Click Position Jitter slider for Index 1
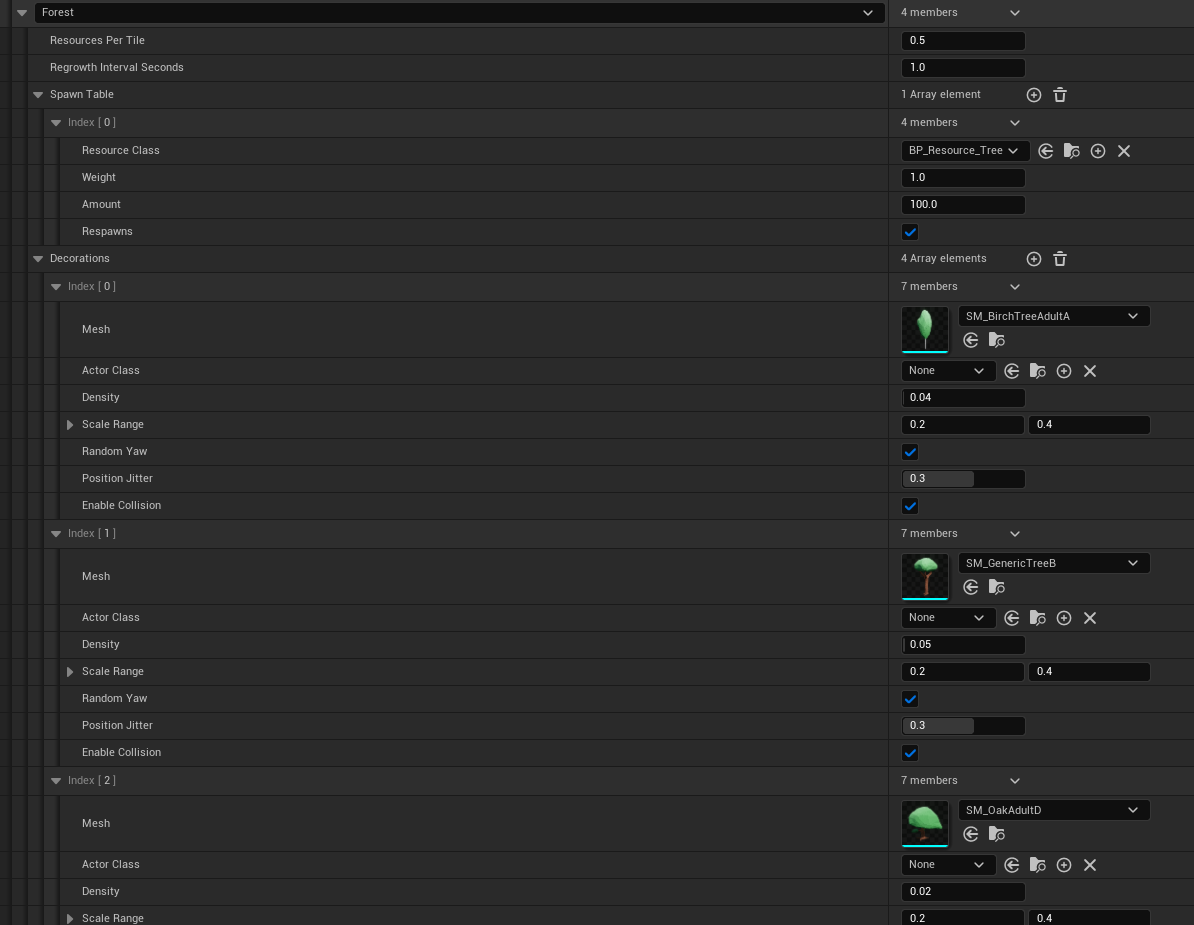 pyautogui.click(x=963, y=726)
